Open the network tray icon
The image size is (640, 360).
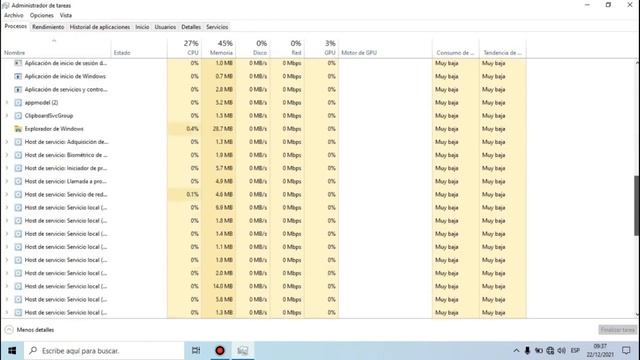click(550, 351)
